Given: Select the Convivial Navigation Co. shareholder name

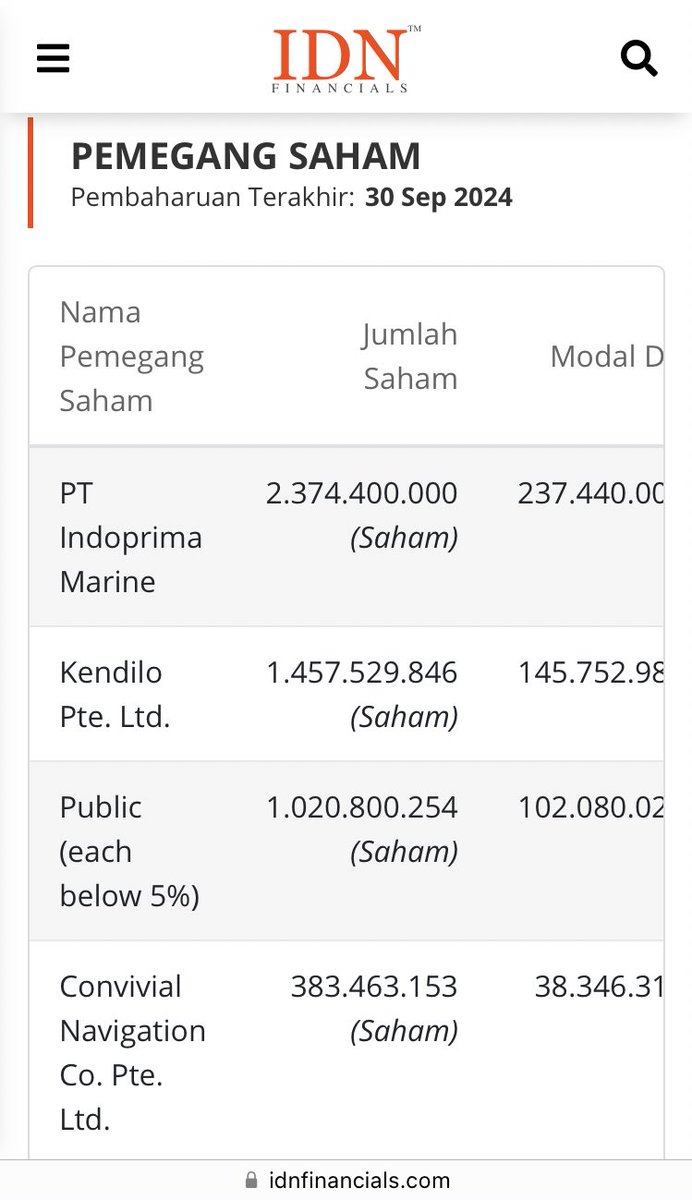Looking at the screenshot, I should point(132,1052).
